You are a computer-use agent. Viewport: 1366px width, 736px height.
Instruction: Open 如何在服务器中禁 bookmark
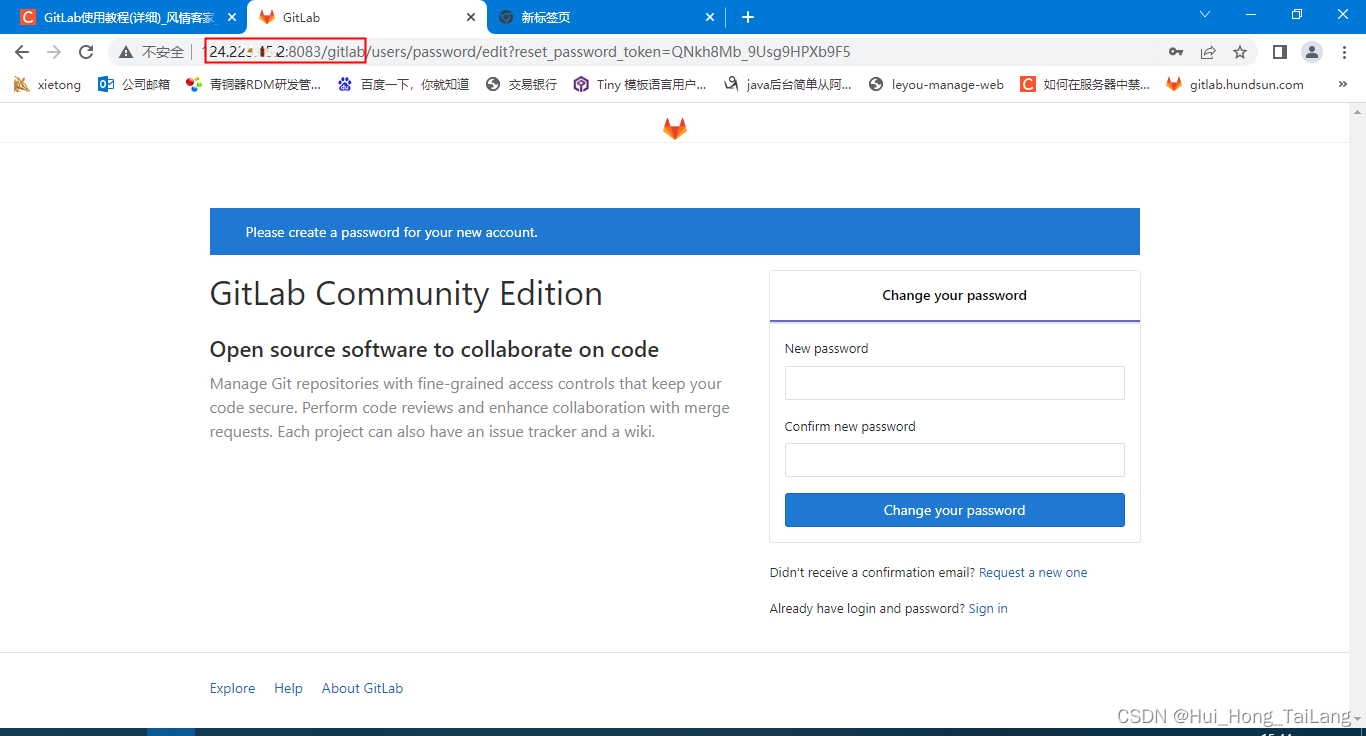(x=1085, y=85)
